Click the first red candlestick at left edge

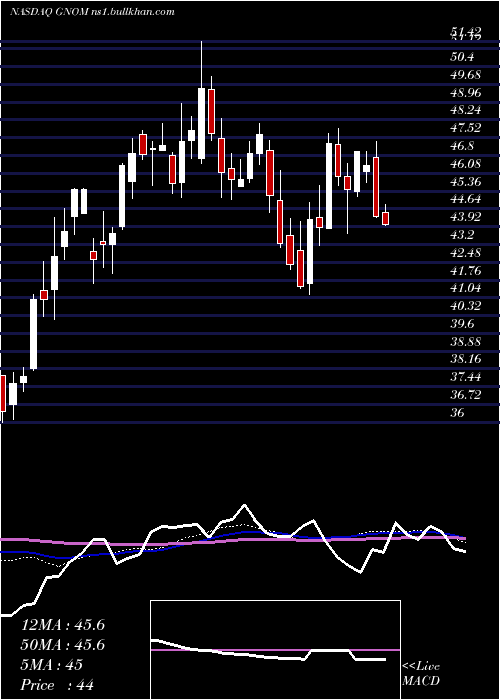click(3, 393)
